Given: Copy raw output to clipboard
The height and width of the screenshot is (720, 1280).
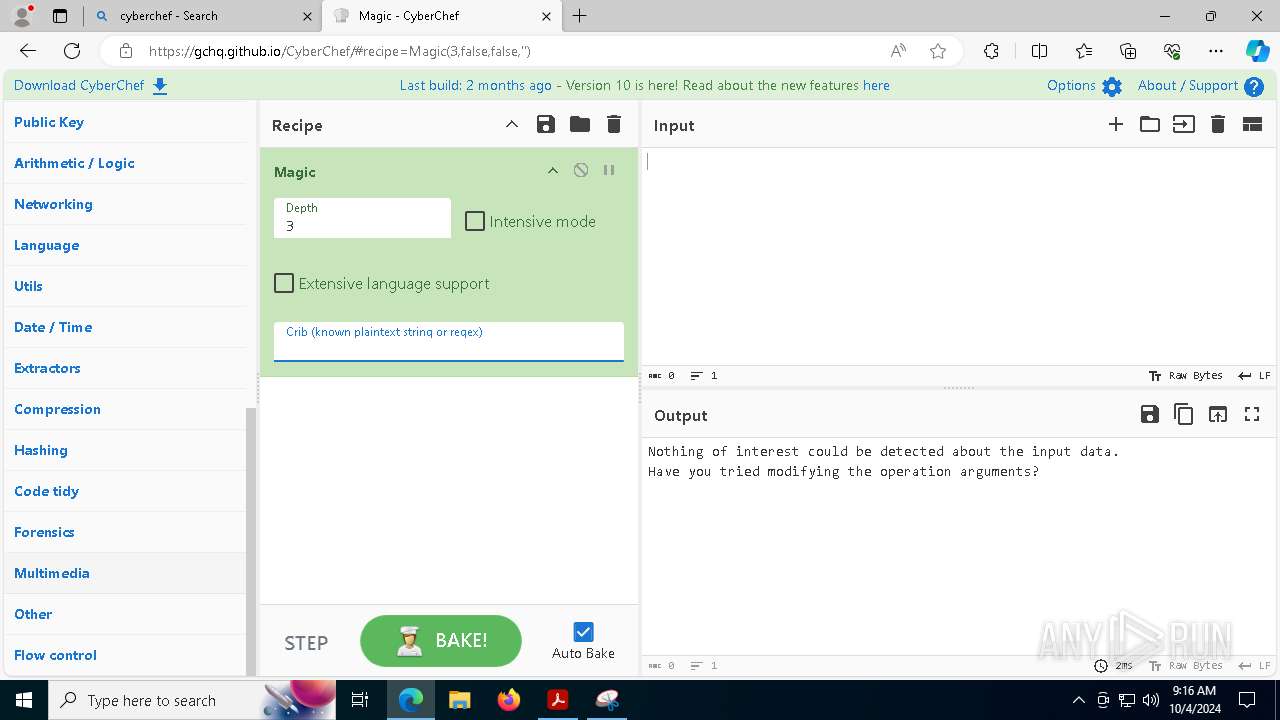Looking at the screenshot, I should (1184, 414).
